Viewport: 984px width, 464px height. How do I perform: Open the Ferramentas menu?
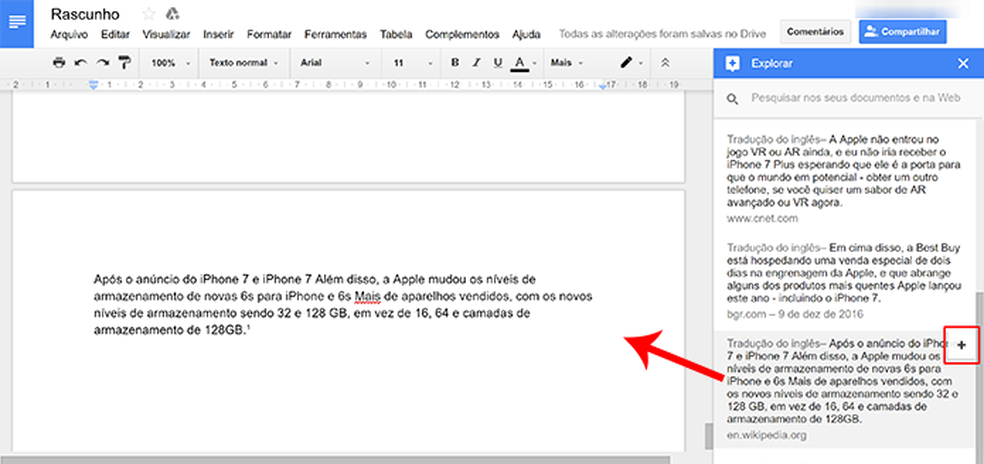tap(335, 35)
